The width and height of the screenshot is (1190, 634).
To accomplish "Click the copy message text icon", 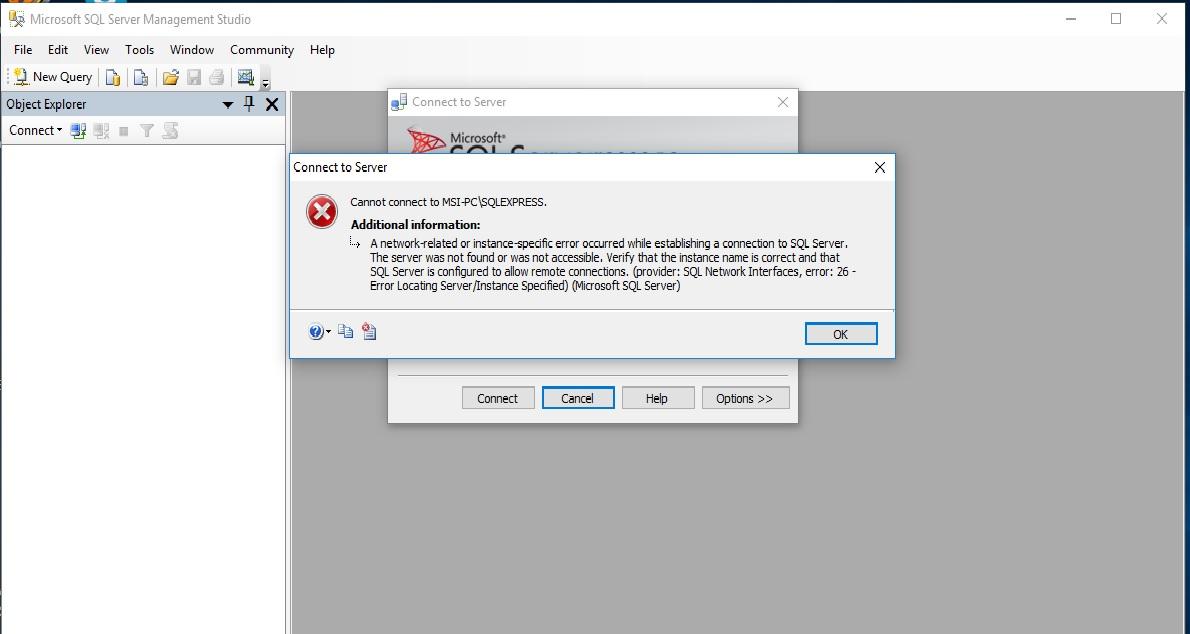I will click(x=345, y=331).
